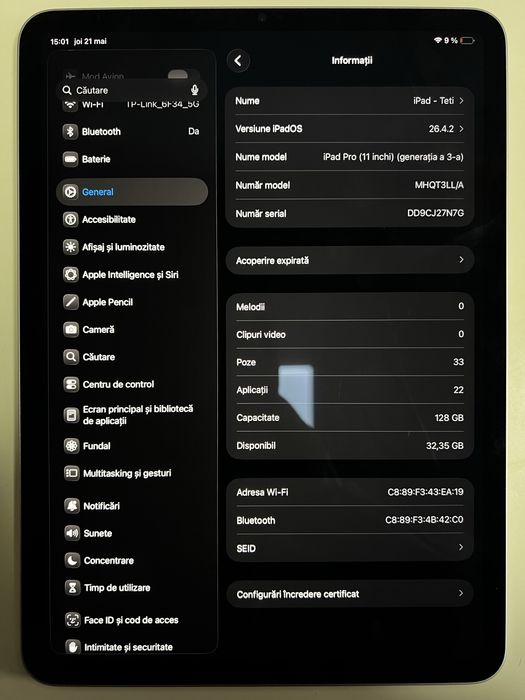Expand the Versiune iPadOS chevron
Viewport: 525px width, 700px height.
461,129
